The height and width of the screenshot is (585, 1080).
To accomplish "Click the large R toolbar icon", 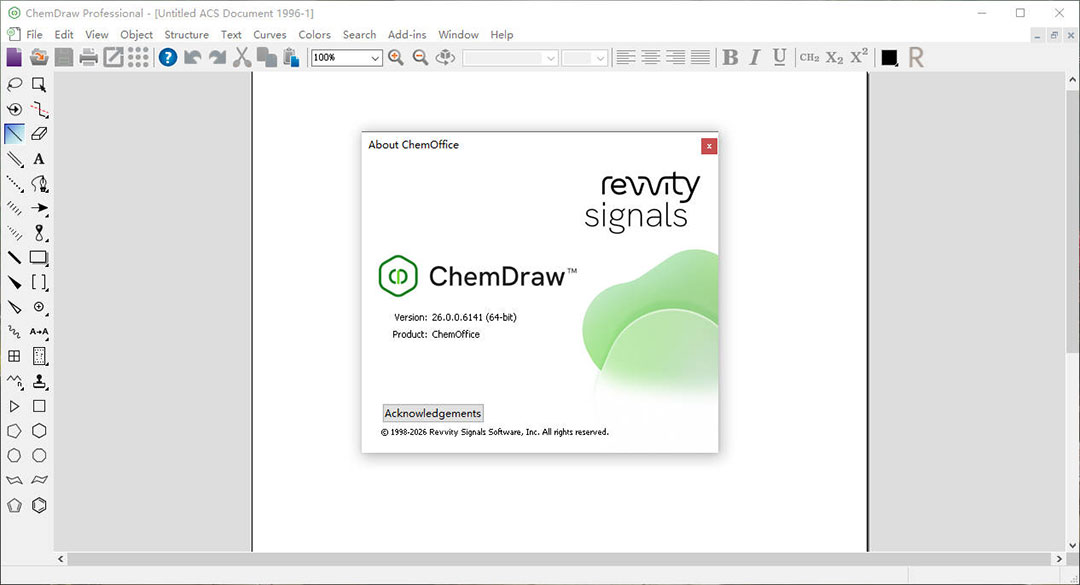I will pos(915,57).
